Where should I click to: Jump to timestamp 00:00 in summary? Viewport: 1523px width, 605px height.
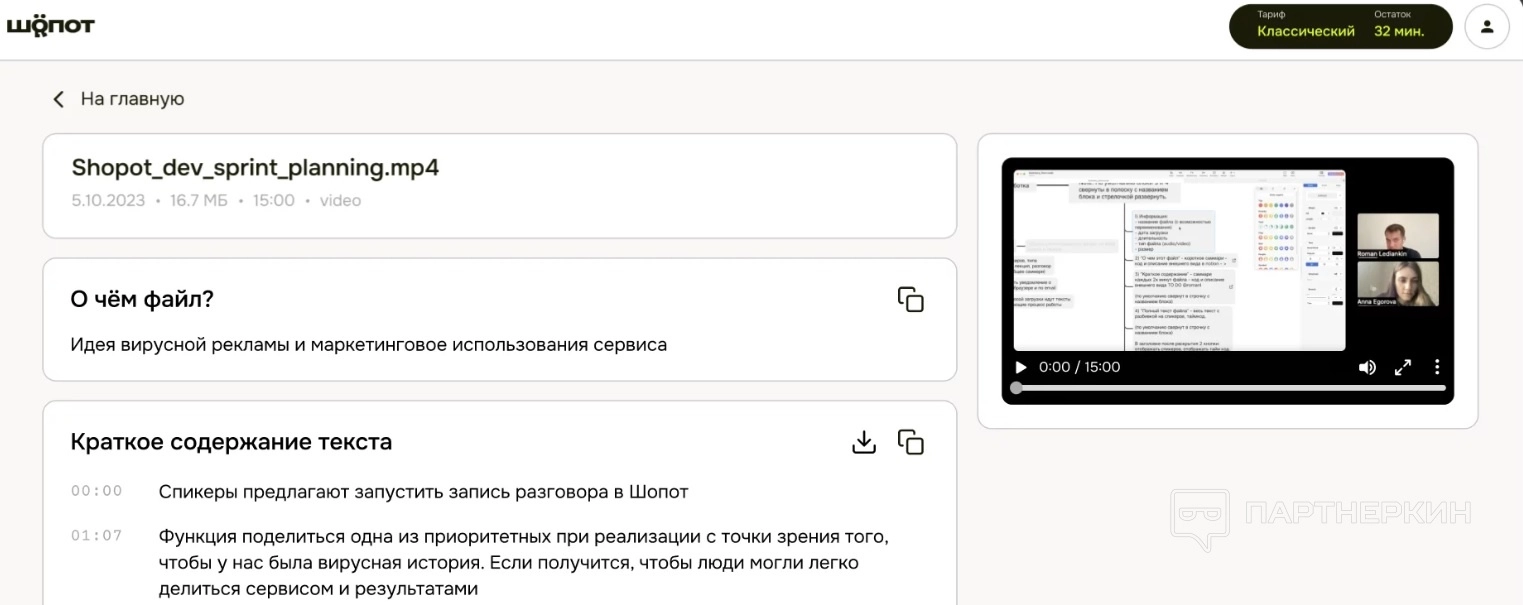(x=97, y=491)
